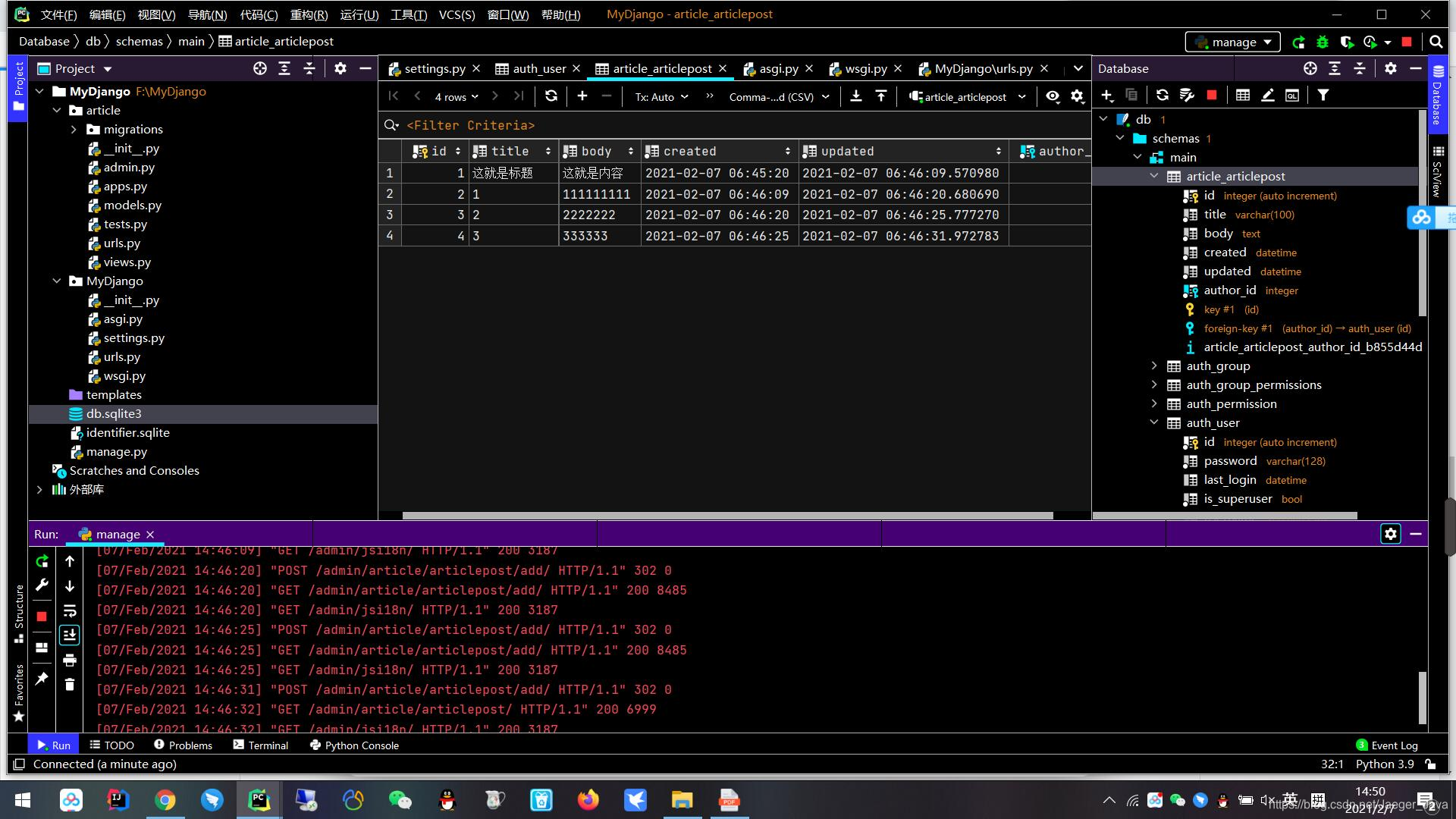Switch to the auth_user tab
This screenshot has width=1456, height=819.
pyautogui.click(x=538, y=69)
